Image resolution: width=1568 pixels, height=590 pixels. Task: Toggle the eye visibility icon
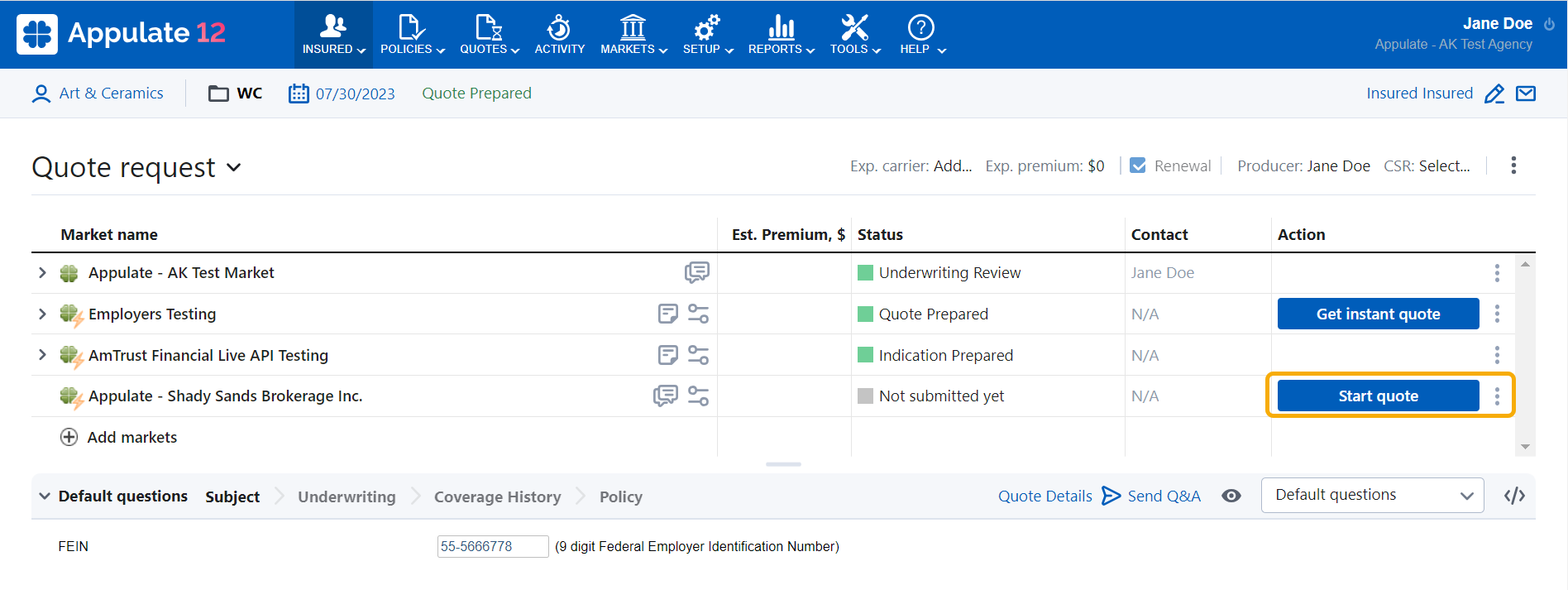[x=1231, y=496]
